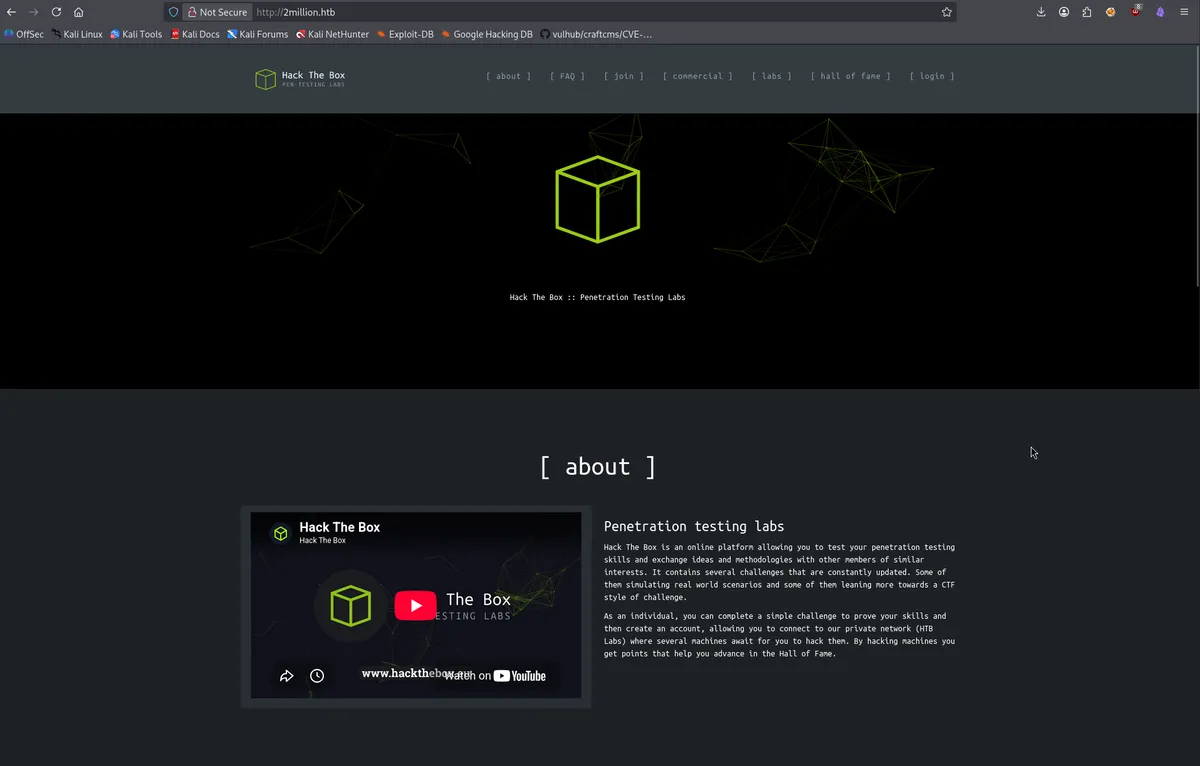Open the Kali Linux bookmark
This screenshot has width=1200, height=766.
[x=77, y=34]
